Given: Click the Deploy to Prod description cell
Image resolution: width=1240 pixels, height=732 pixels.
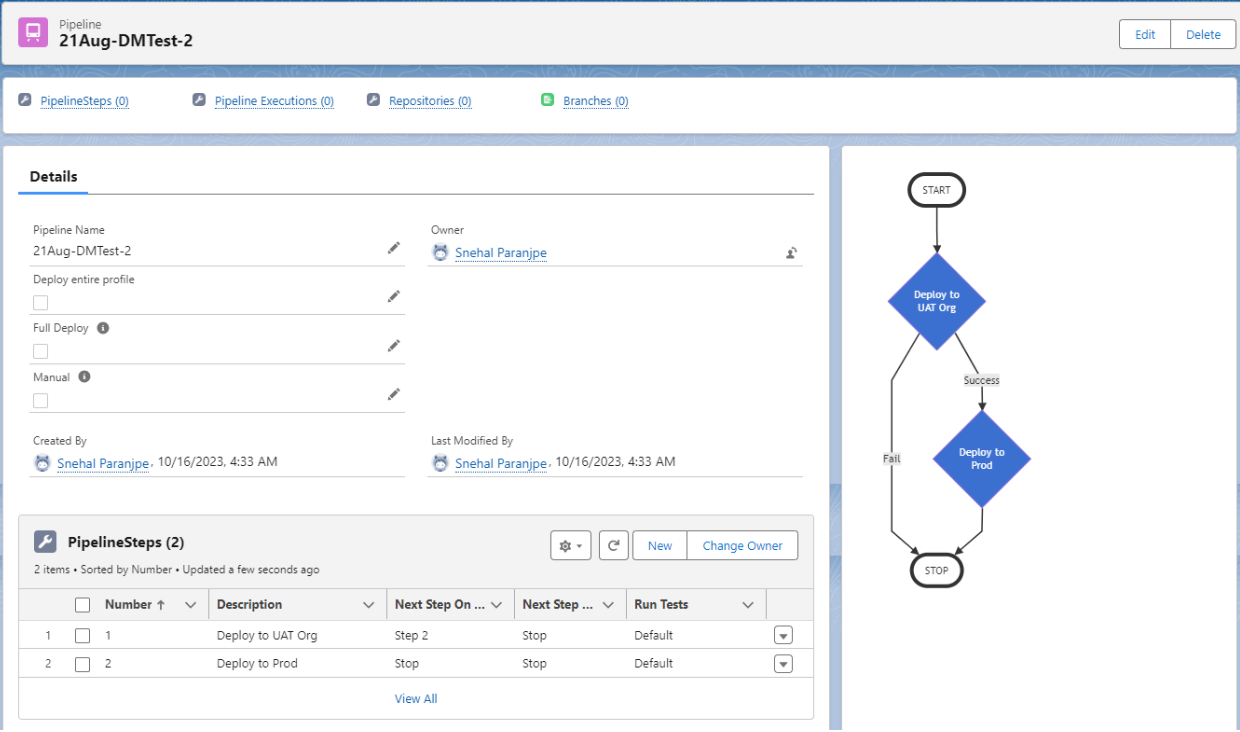Looking at the screenshot, I should pos(257,664).
